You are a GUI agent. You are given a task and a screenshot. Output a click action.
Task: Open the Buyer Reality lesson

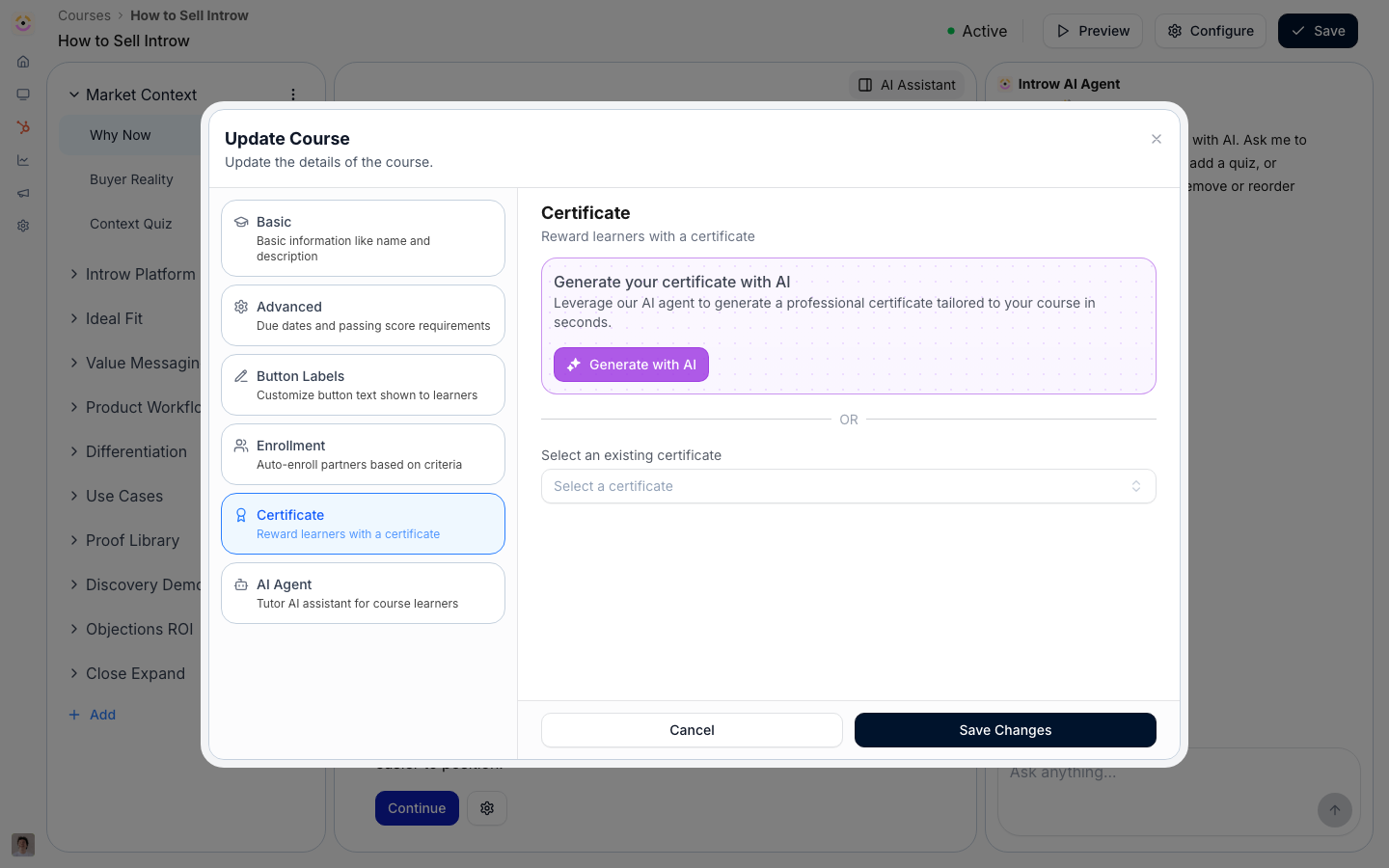pos(130,179)
